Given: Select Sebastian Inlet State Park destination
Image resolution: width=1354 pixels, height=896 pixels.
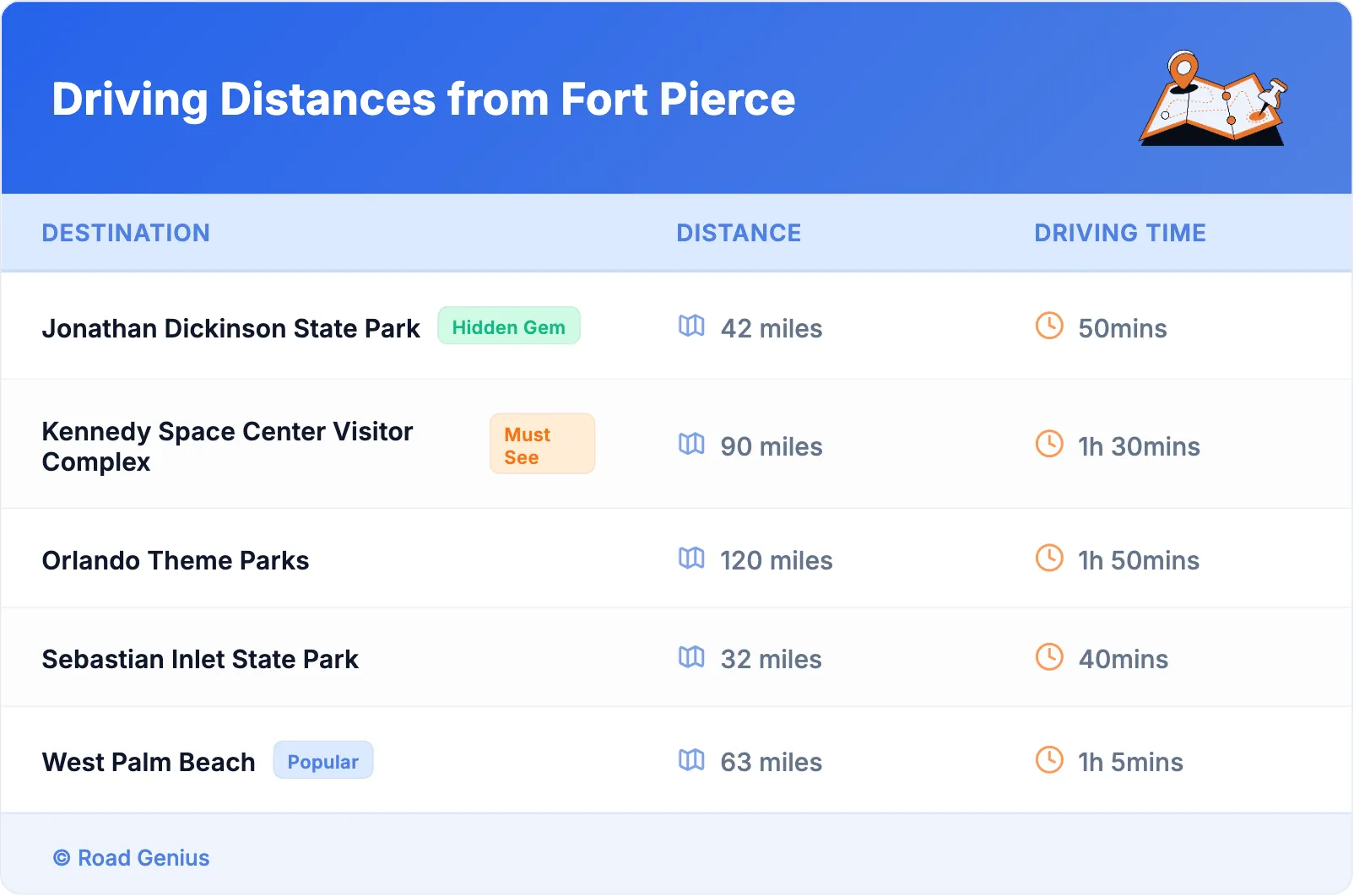Looking at the screenshot, I should point(200,660).
